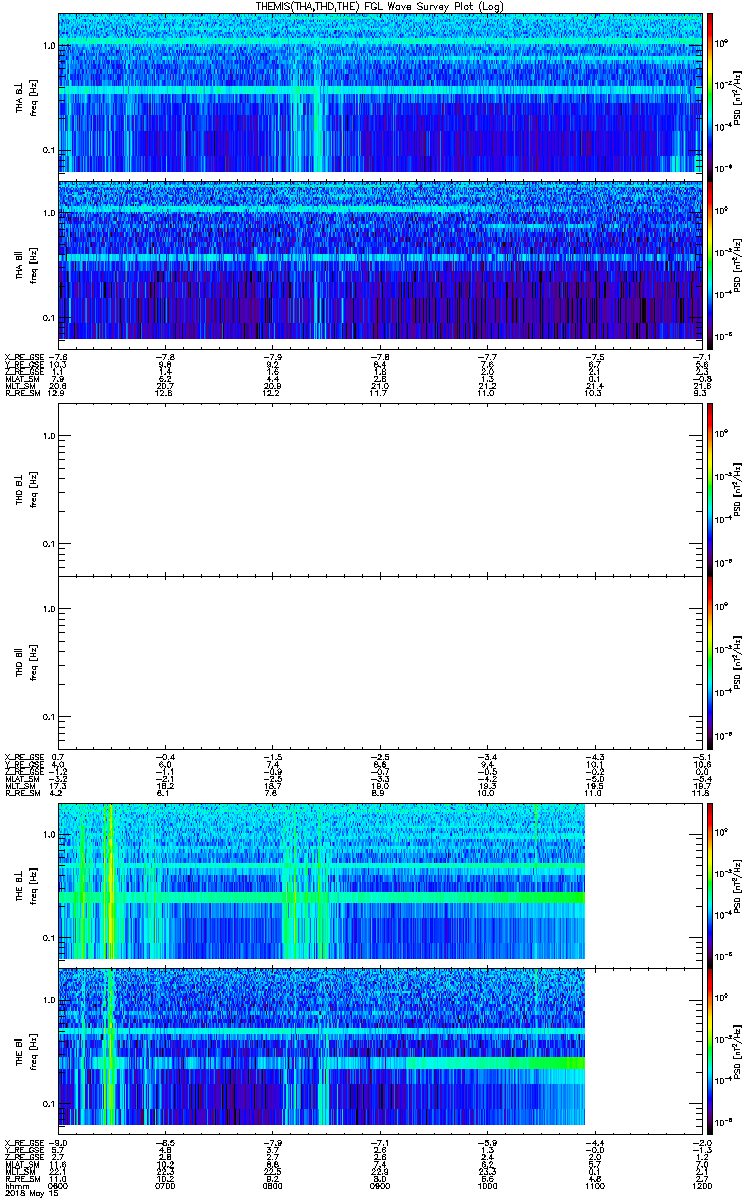Click the THA B-parallel freq [Hz] axis label
Screen dimensions: 750x1200
click(x=33, y=265)
